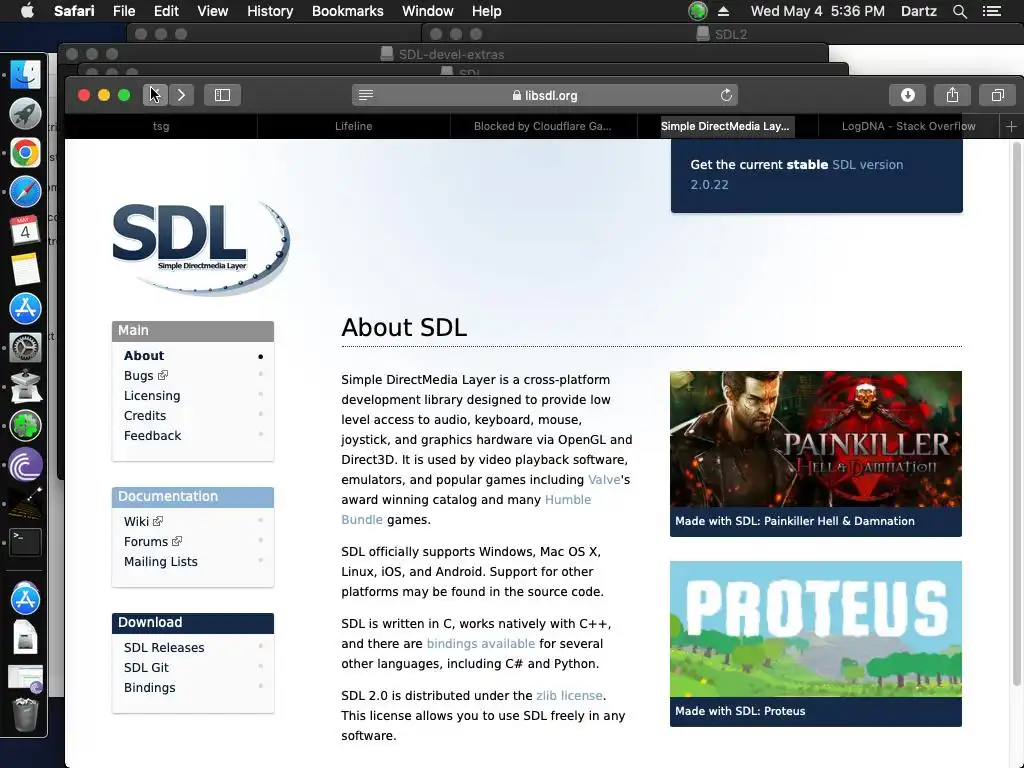Go forward with the Safari forward arrow
Screen dimensions: 1024x768
tap(182, 95)
